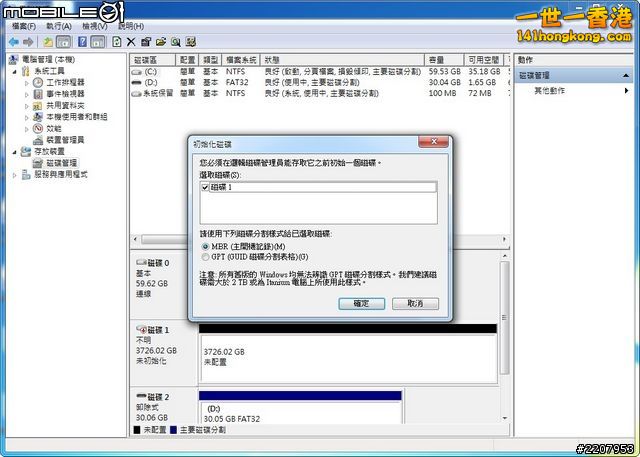Collapse the 系統工具 tree node
This screenshot has height=457, width=640.
[15, 71]
